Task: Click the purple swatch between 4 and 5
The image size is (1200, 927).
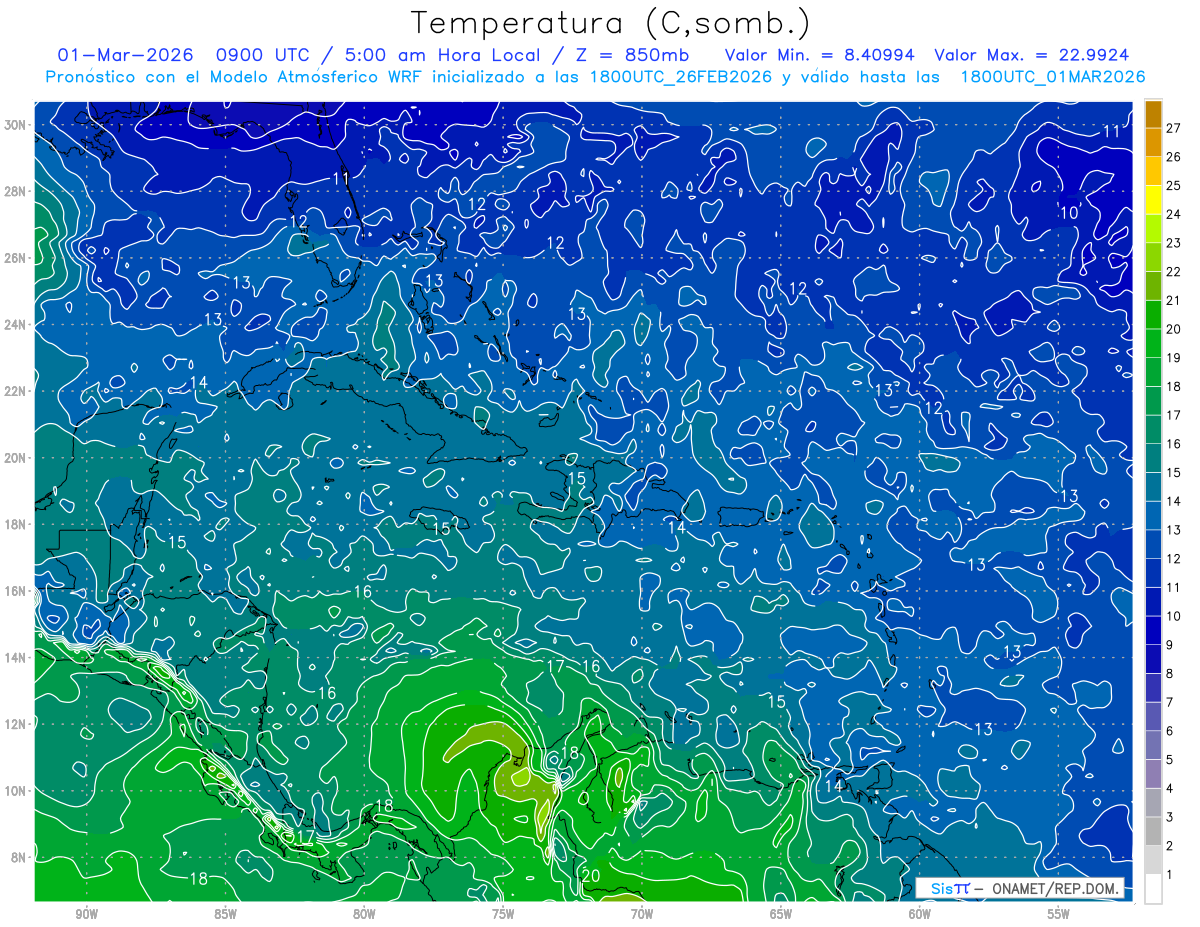Action: tap(1154, 774)
